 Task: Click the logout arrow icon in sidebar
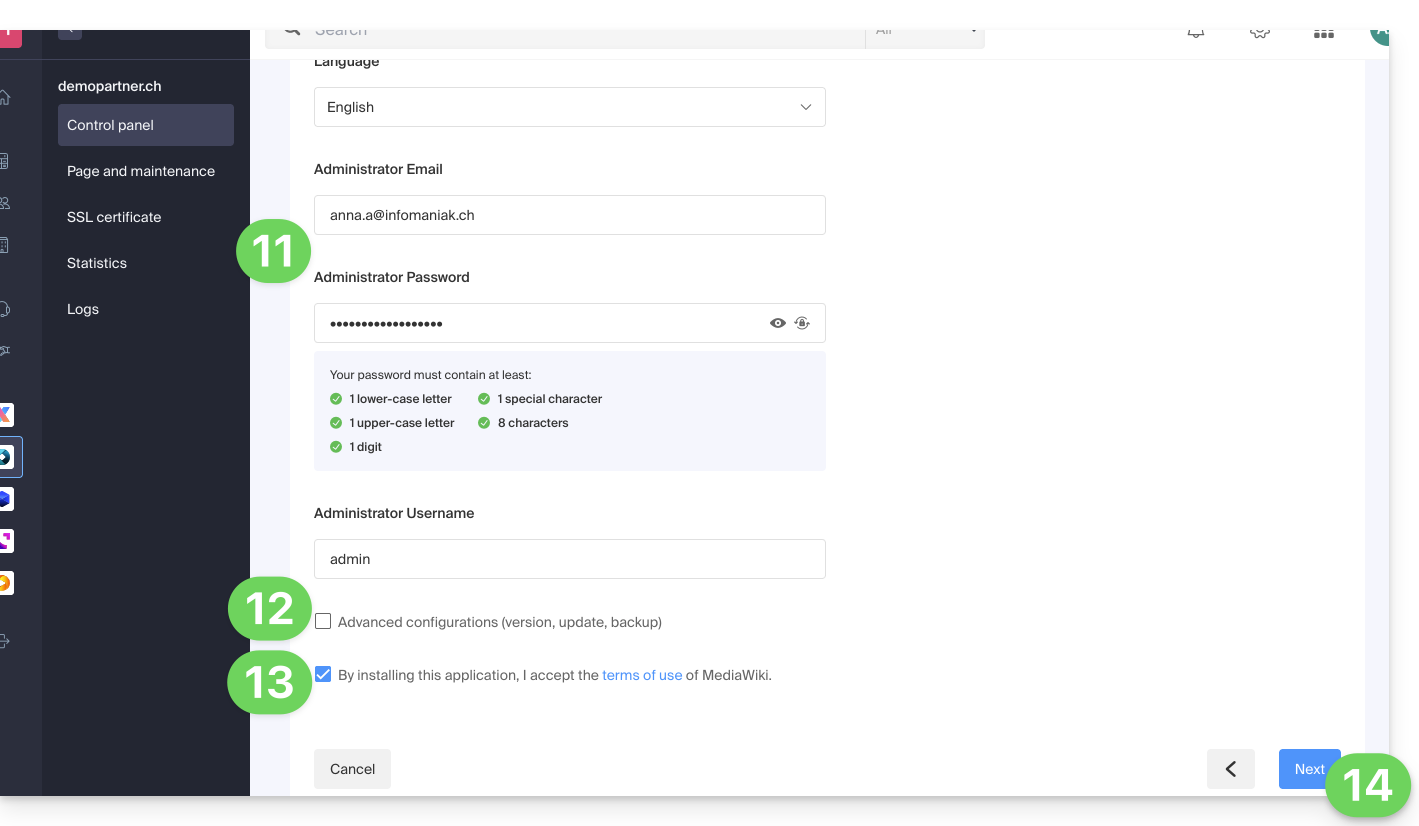point(5,641)
